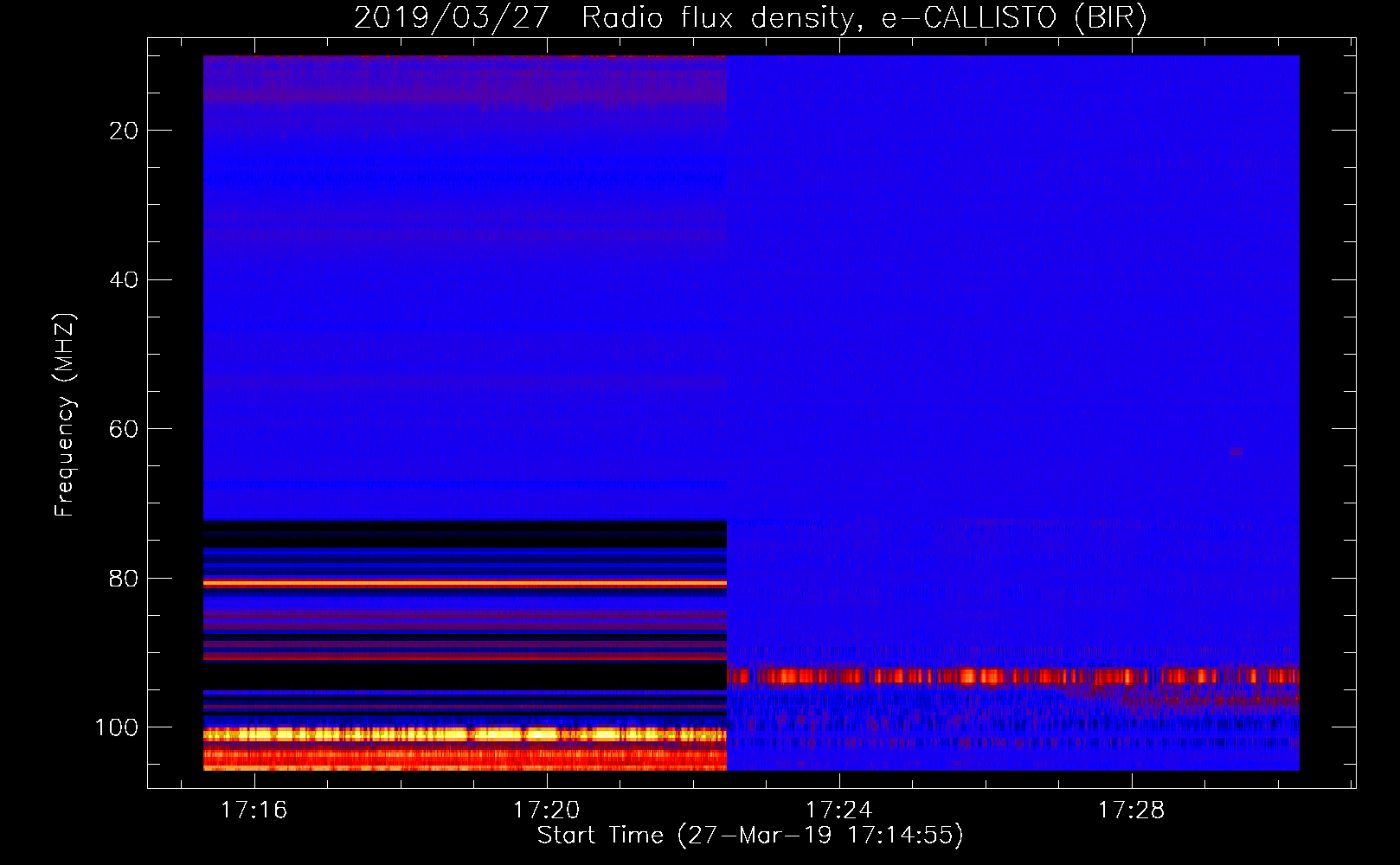This screenshot has height=865, width=1400.
Task: Click the '40' frequency tick label
Action: [124, 279]
